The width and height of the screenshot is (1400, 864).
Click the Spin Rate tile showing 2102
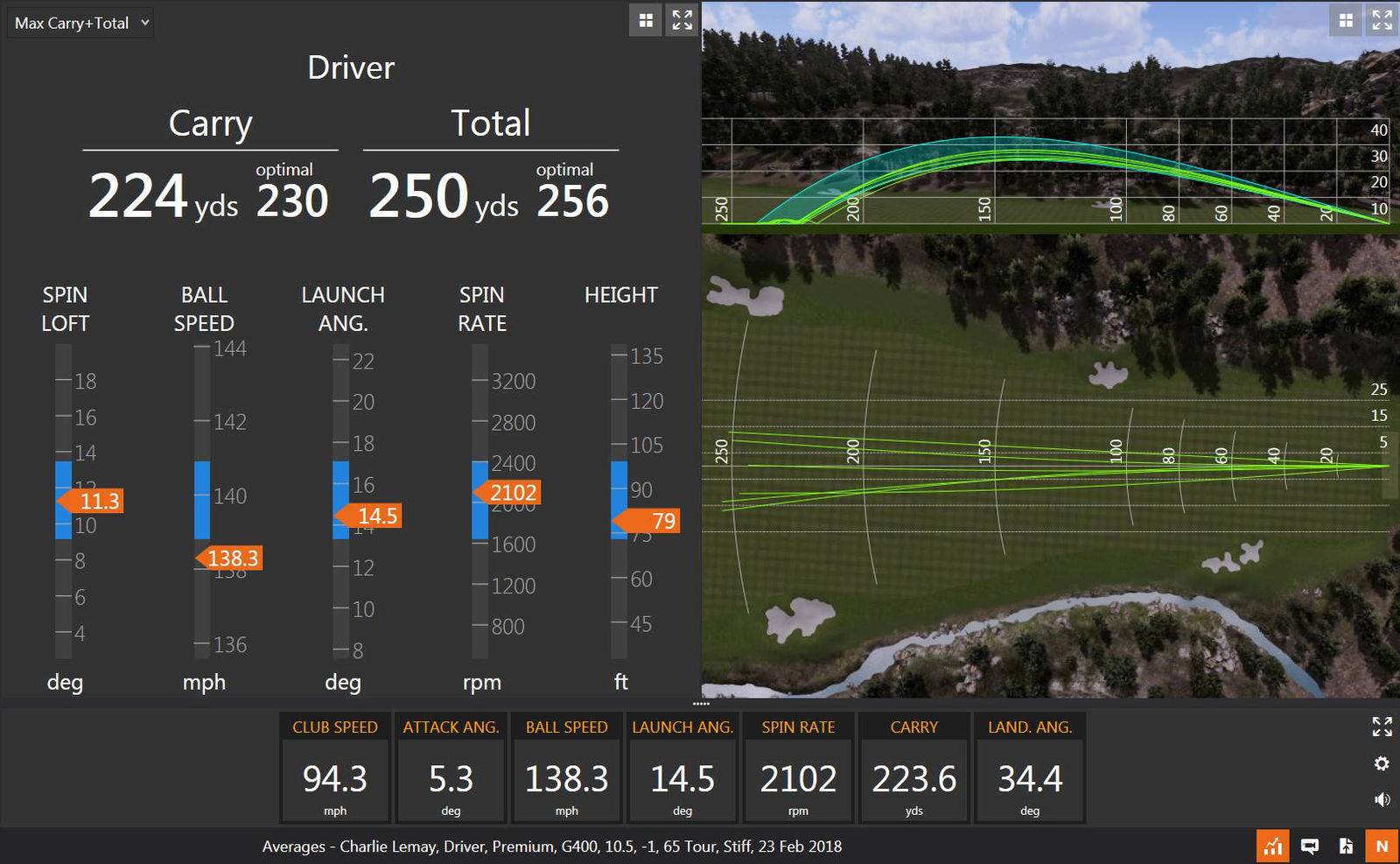(798, 769)
